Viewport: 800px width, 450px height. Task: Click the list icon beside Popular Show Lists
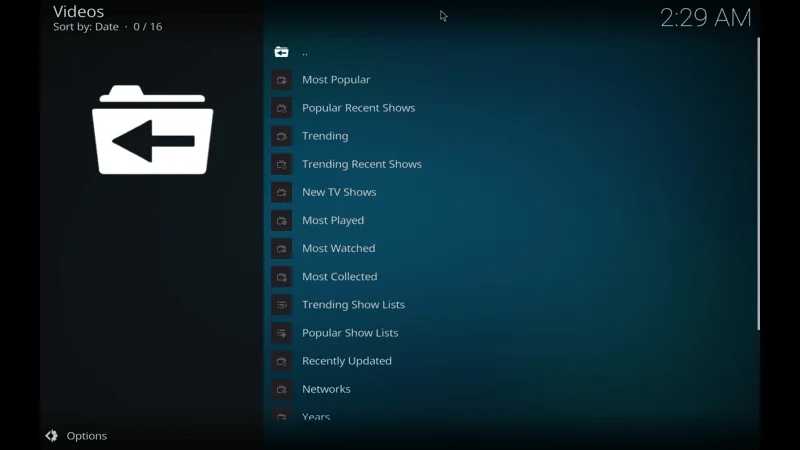tap(281, 333)
